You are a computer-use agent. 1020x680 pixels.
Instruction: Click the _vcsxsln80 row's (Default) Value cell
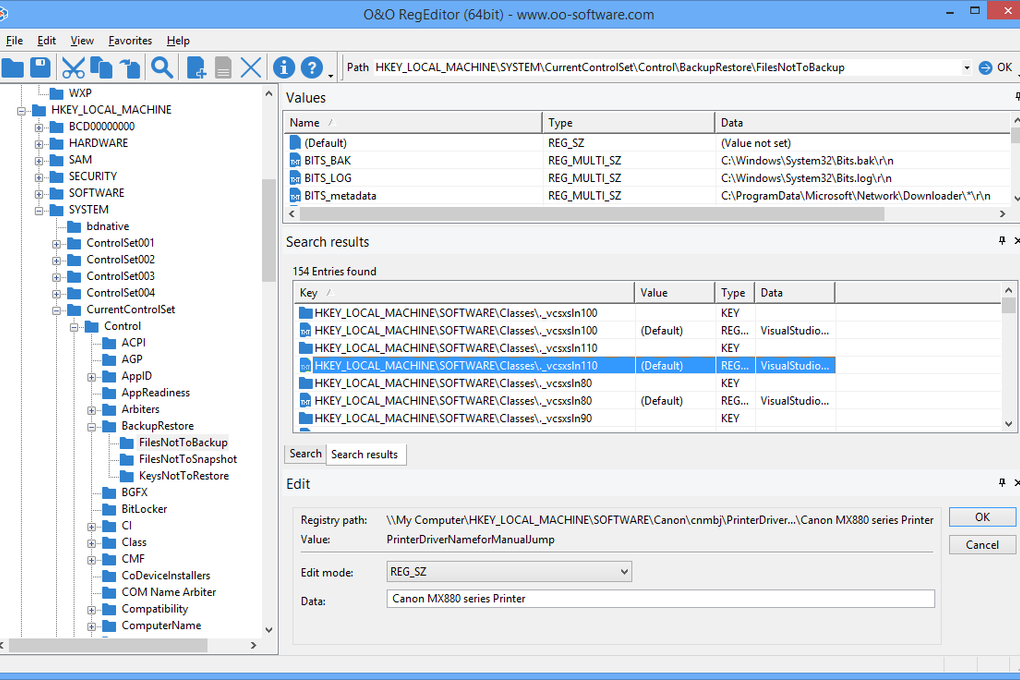pos(675,401)
